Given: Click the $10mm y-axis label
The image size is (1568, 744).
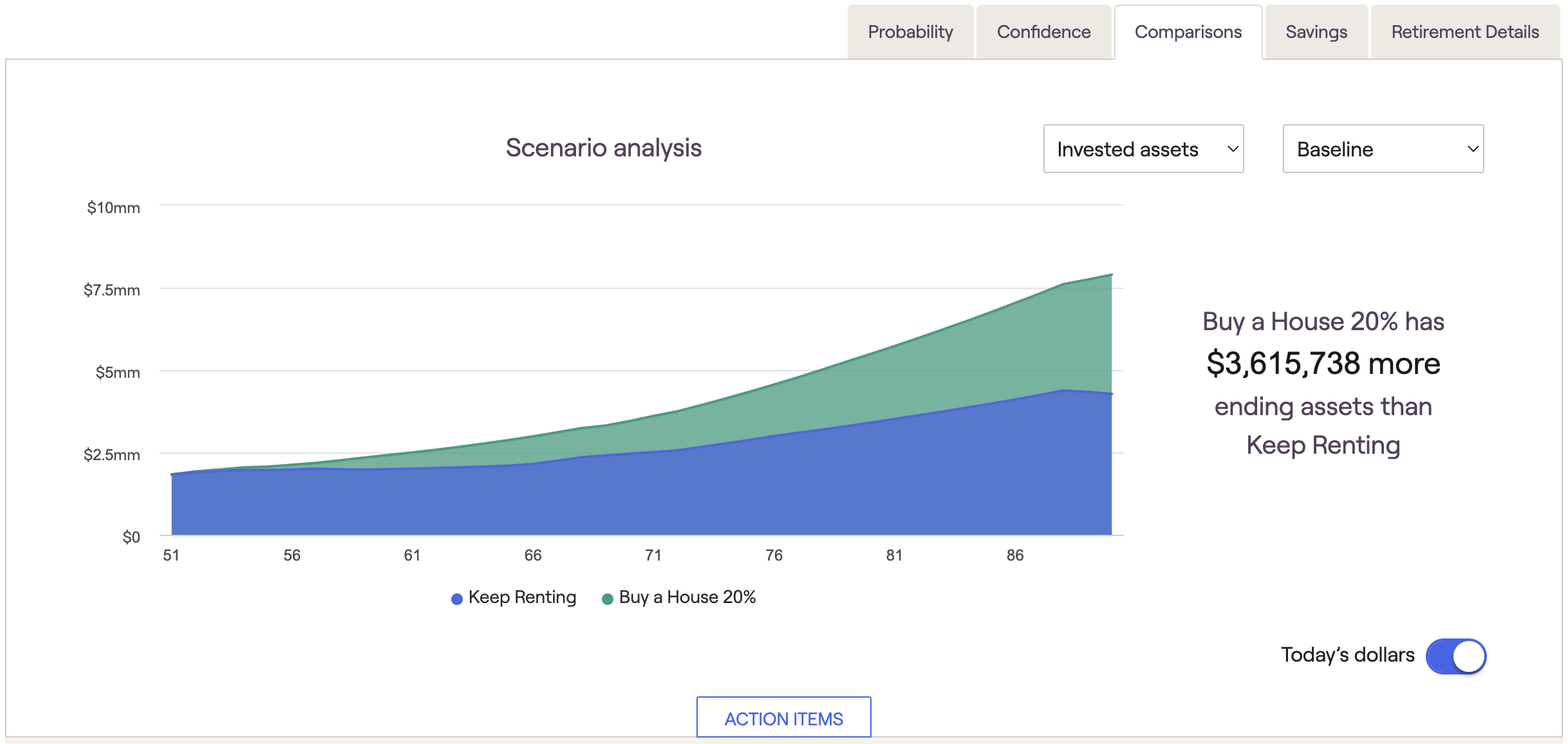Looking at the screenshot, I should click(x=113, y=207).
